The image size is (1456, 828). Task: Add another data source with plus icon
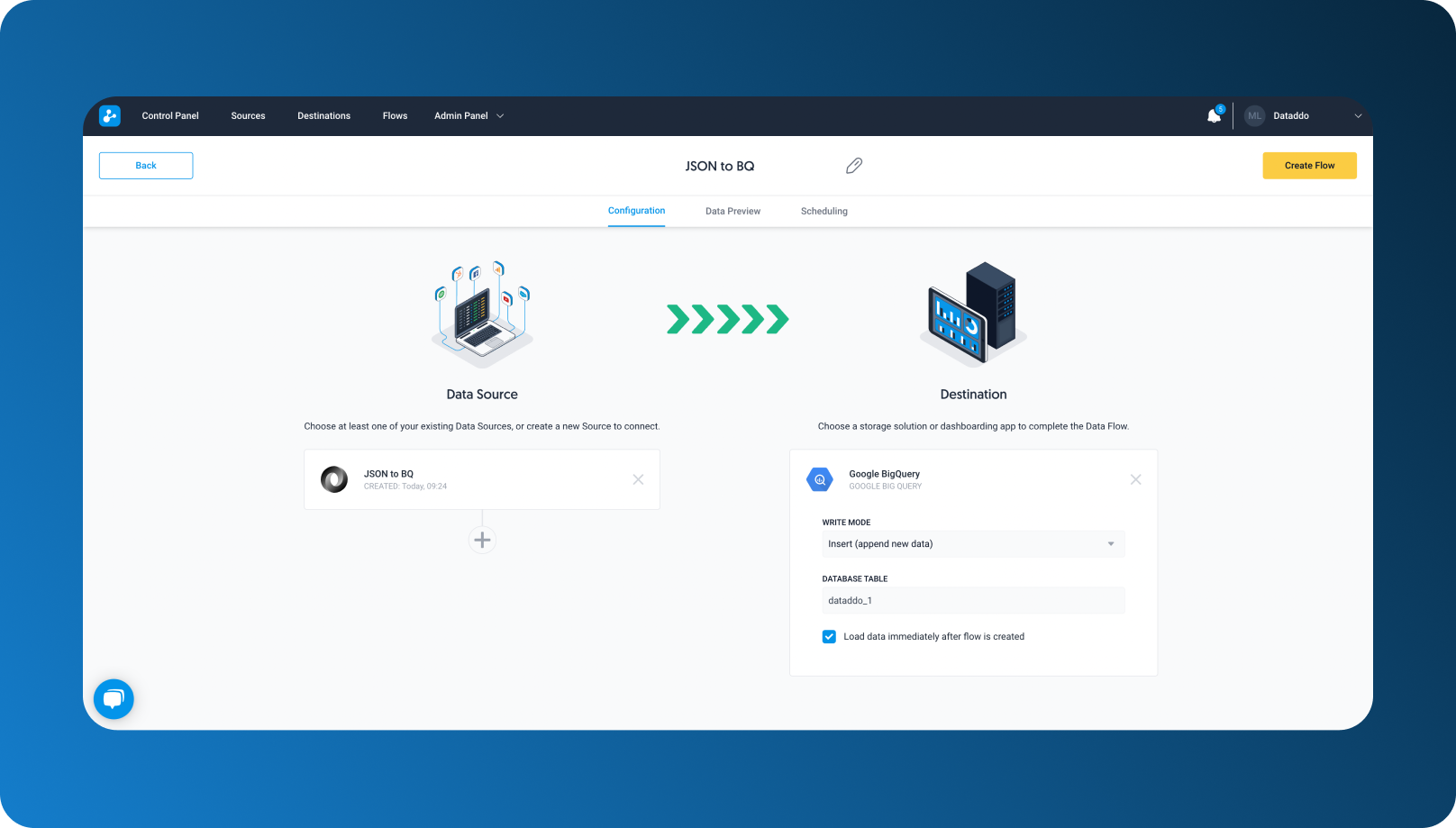pyautogui.click(x=482, y=541)
